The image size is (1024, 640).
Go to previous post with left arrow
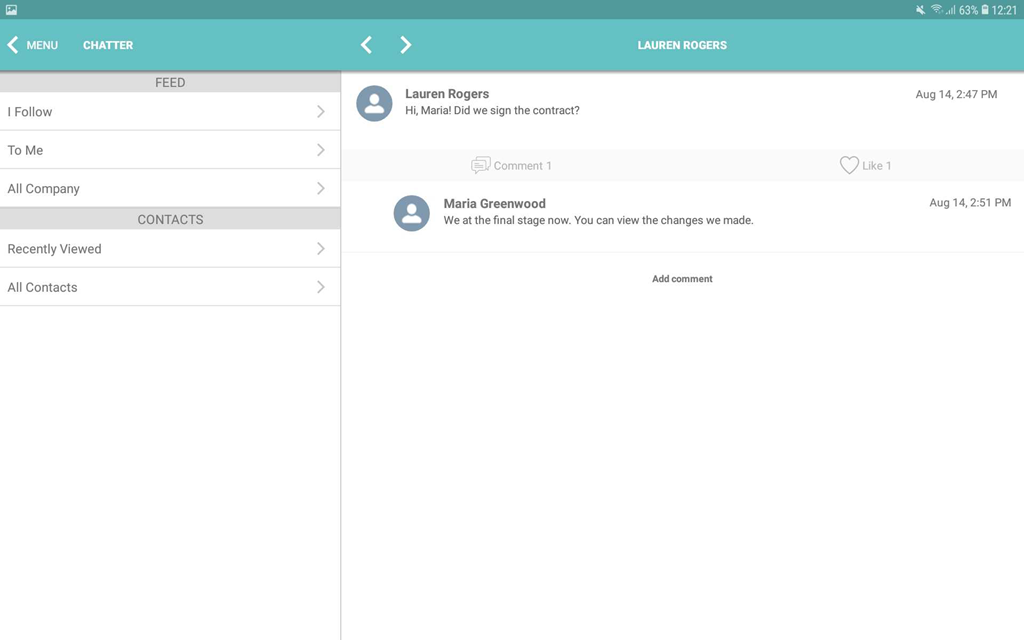pos(366,45)
